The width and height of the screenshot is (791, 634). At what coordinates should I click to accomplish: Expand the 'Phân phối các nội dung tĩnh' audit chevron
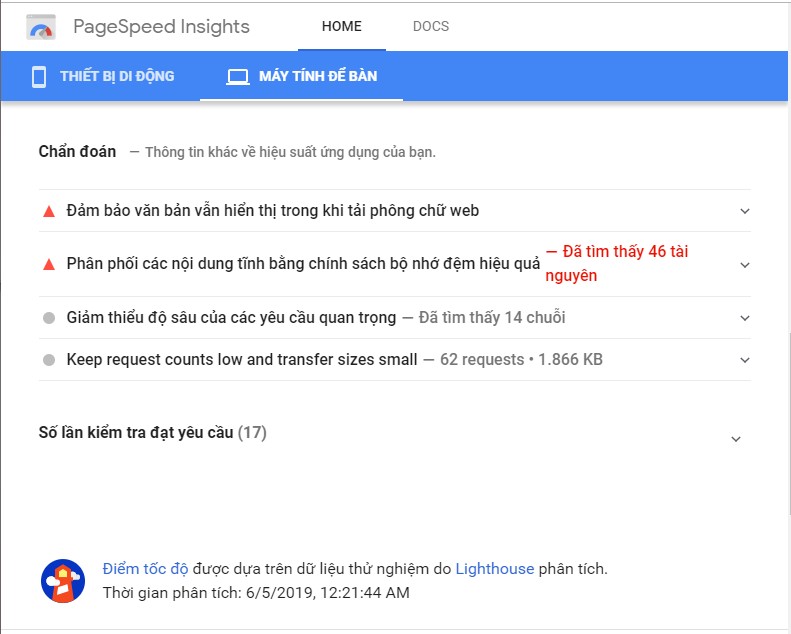point(745,264)
